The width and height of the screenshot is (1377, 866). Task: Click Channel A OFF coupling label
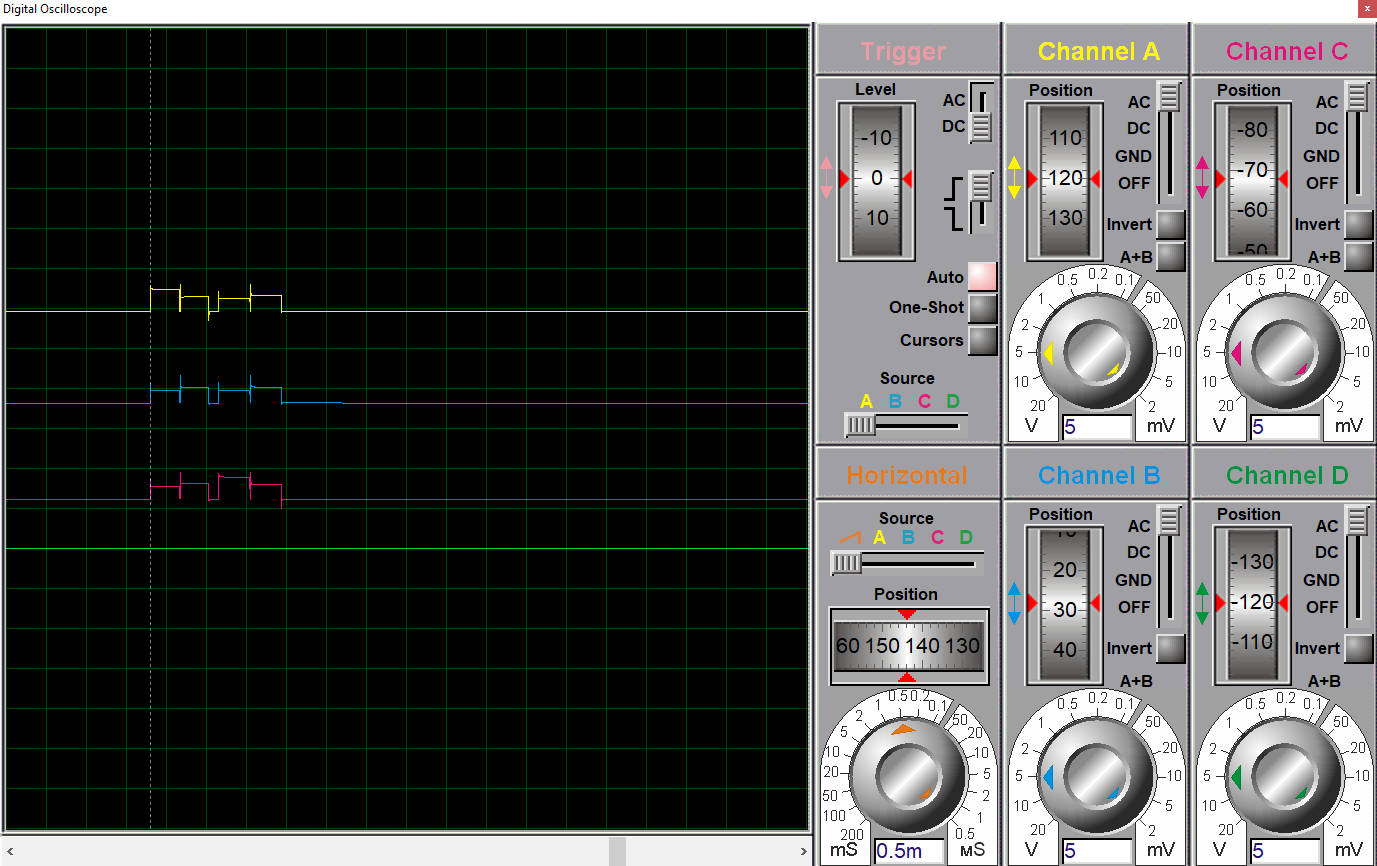[1134, 183]
